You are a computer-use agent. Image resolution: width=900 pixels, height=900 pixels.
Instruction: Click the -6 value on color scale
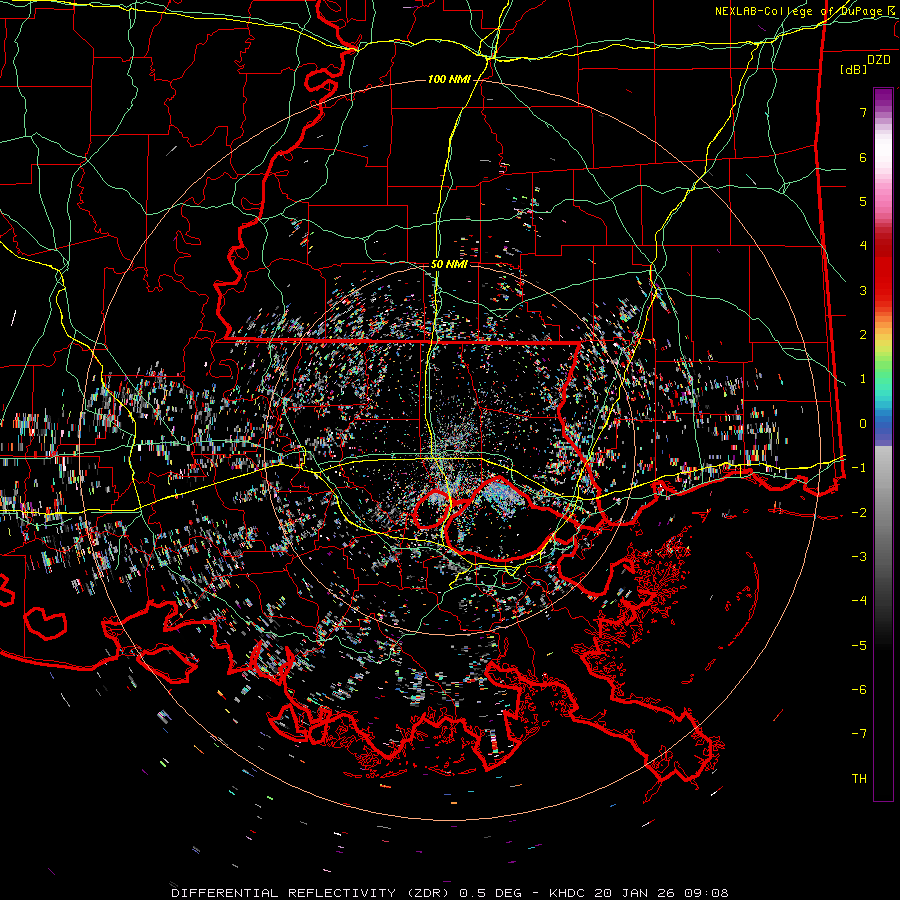(859, 690)
